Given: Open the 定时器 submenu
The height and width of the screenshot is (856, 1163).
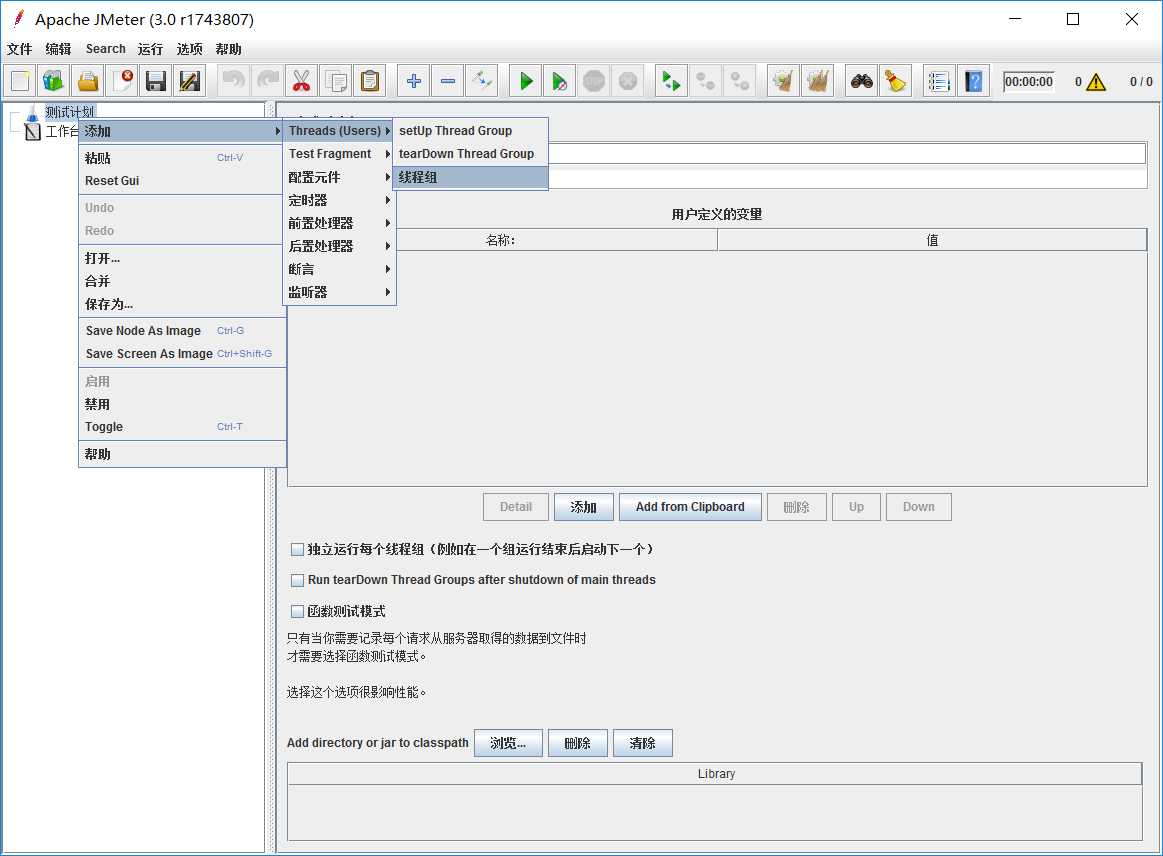Looking at the screenshot, I should click(x=339, y=200).
